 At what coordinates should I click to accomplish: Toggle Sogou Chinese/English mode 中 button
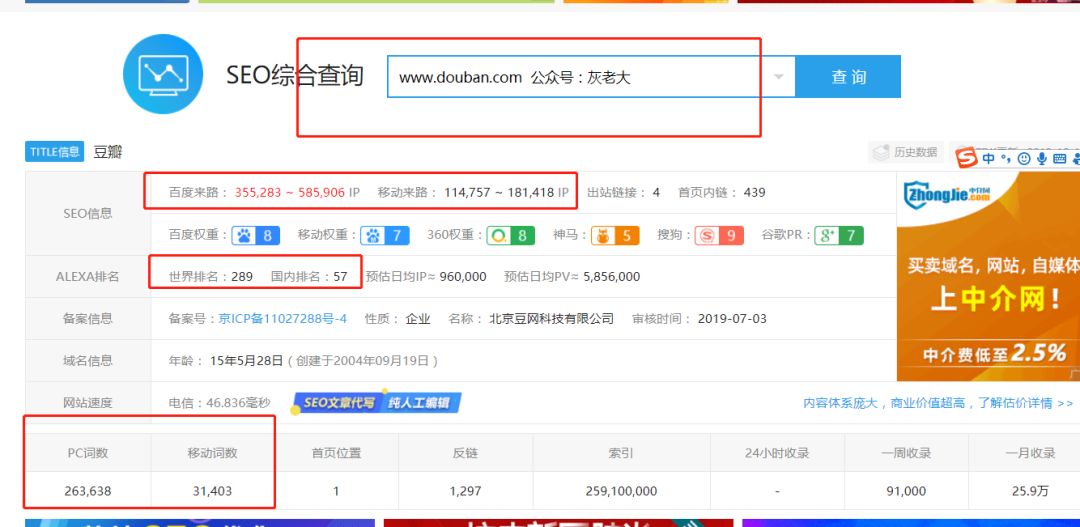click(x=989, y=158)
